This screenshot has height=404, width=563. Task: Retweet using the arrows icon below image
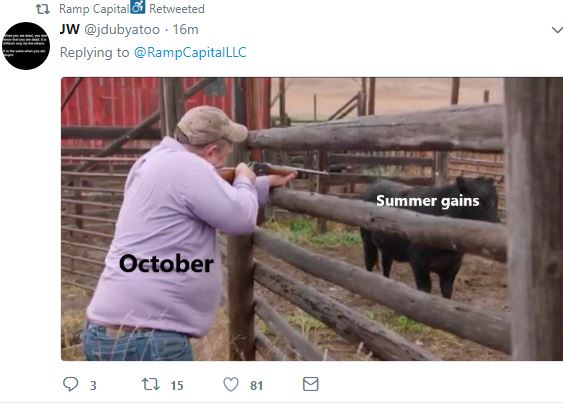[150, 384]
